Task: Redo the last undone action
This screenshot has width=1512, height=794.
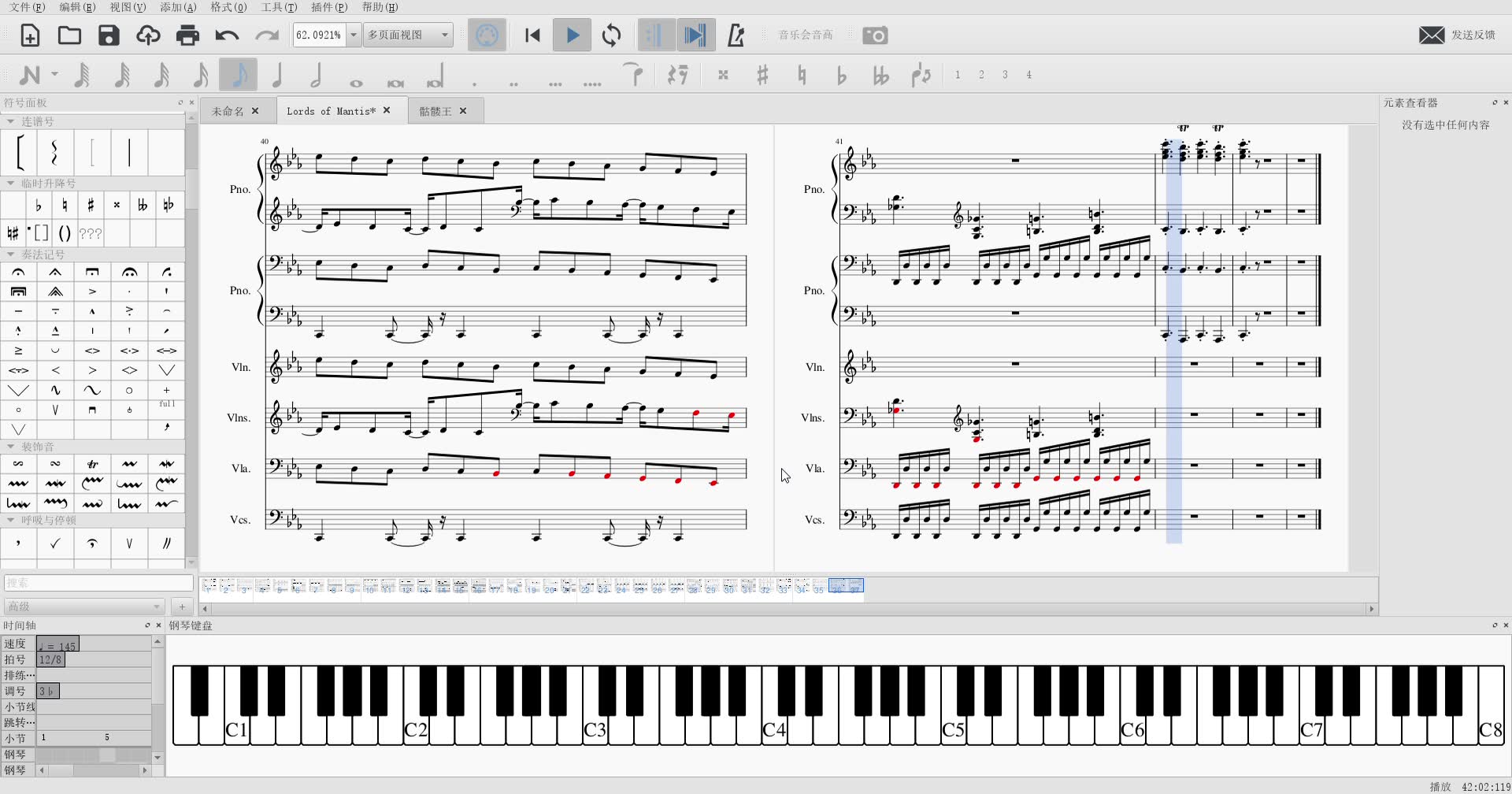Action: [x=267, y=35]
